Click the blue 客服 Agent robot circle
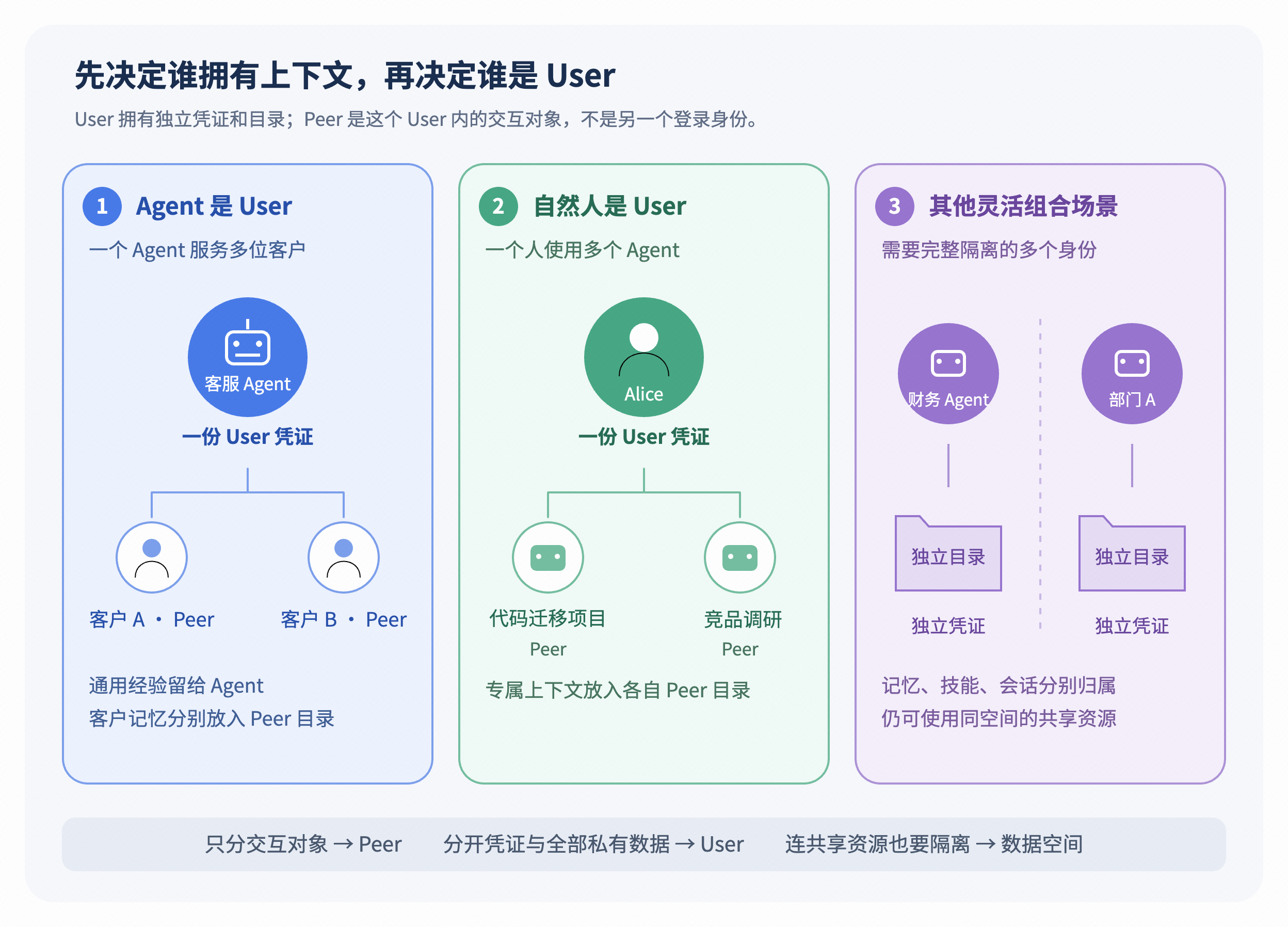1288x927 pixels. pyautogui.click(x=248, y=357)
